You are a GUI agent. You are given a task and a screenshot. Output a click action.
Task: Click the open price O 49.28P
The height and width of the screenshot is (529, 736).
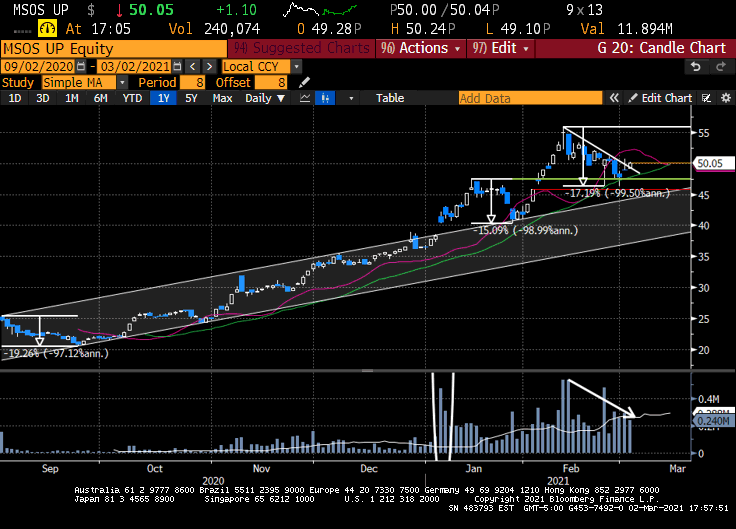[x=329, y=29]
